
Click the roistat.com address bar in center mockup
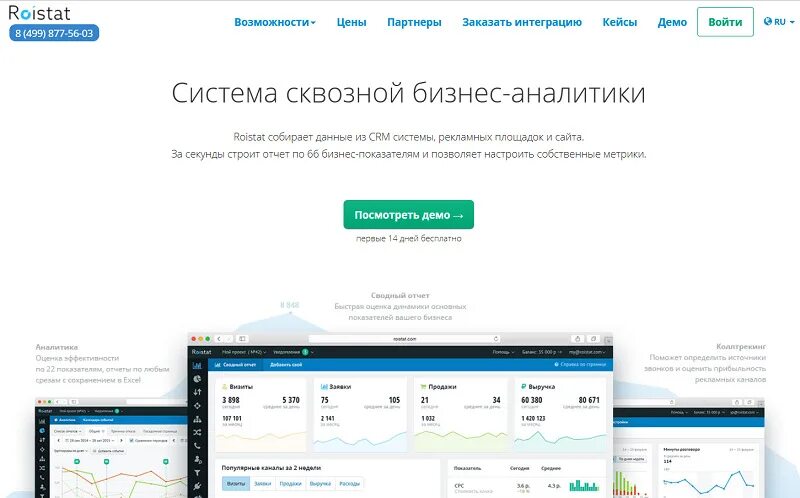click(404, 339)
